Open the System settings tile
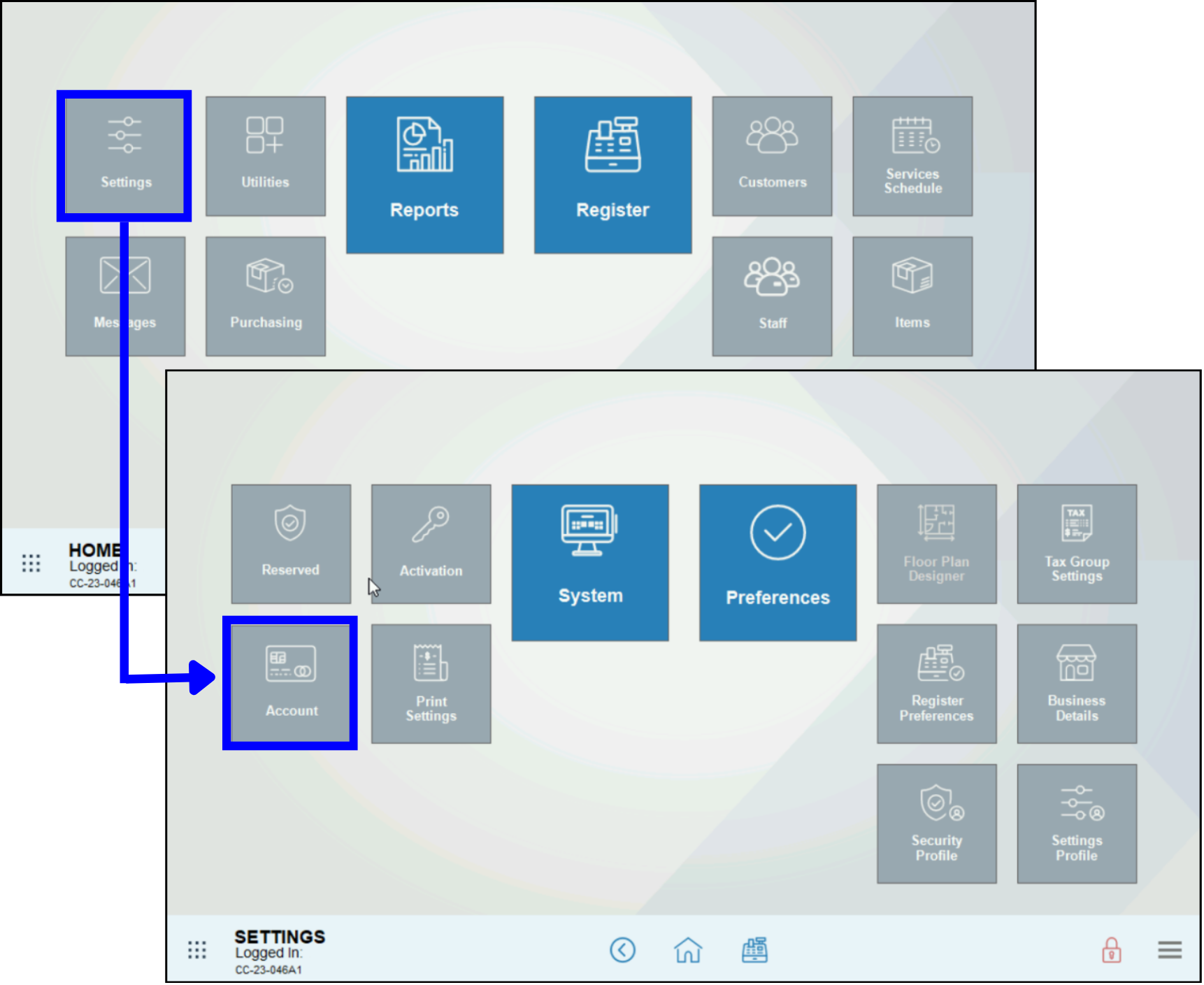 coord(589,562)
